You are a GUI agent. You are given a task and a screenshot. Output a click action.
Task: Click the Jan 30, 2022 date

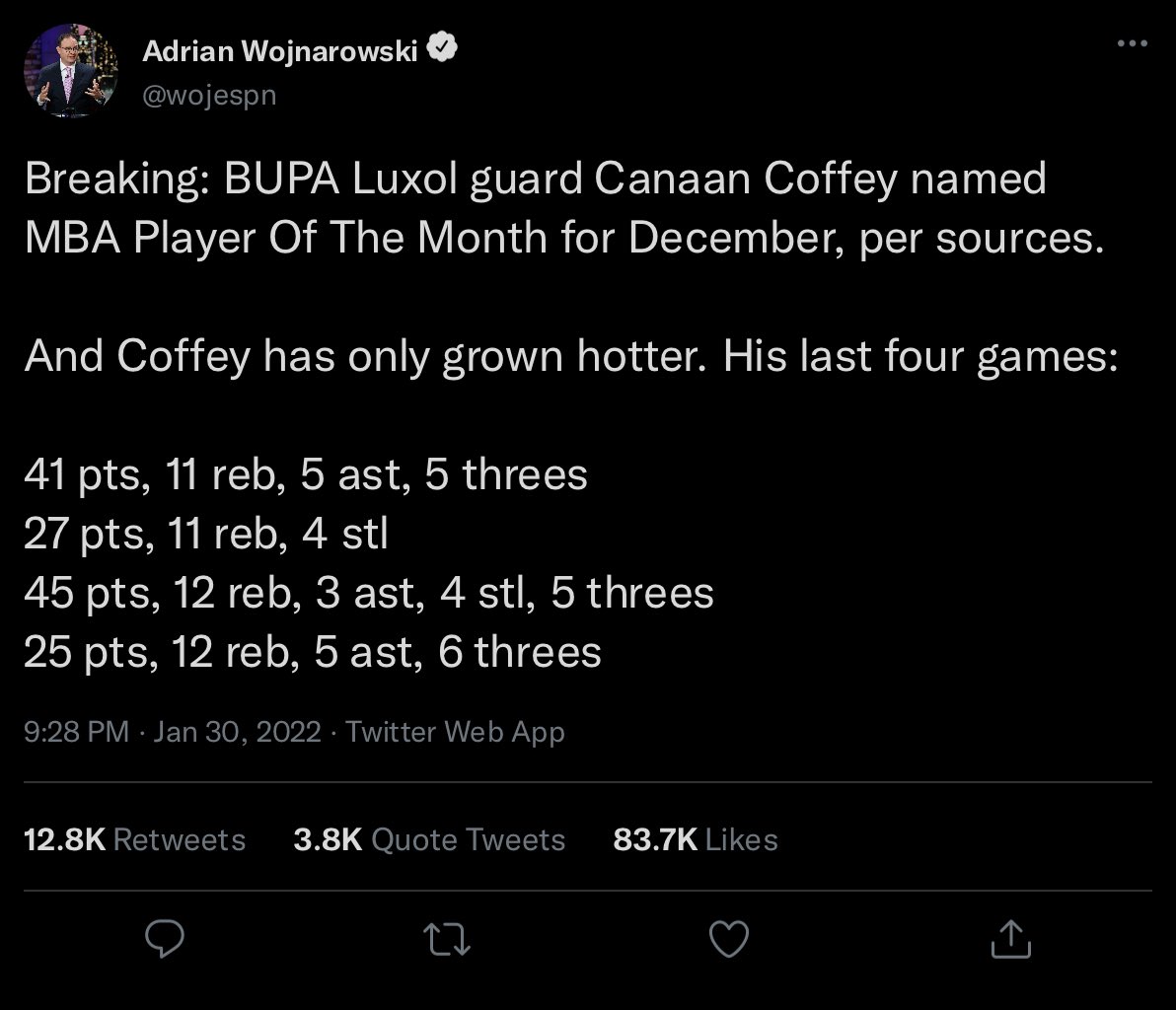pyautogui.click(x=237, y=731)
